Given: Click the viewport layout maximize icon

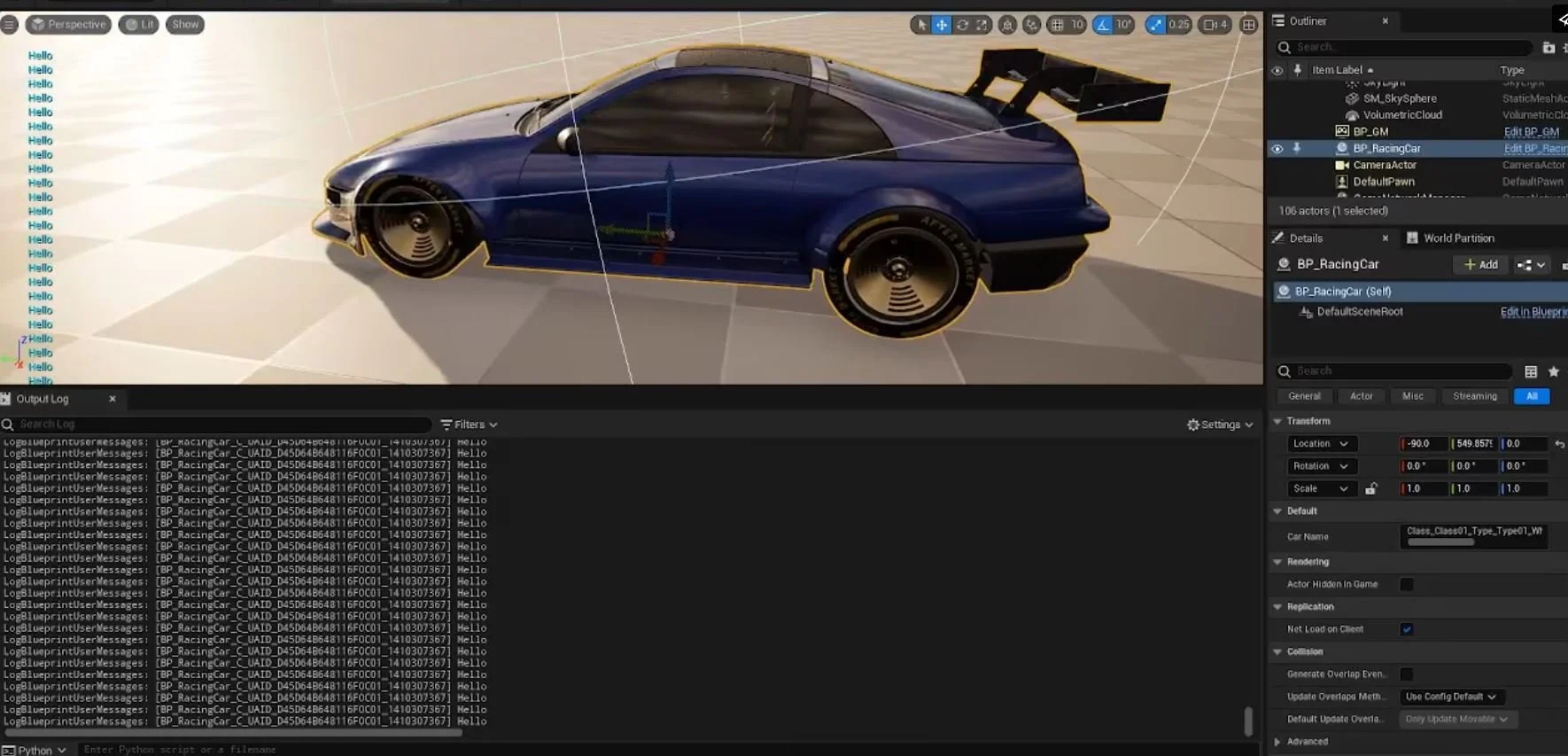Looking at the screenshot, I should (1249, 25).
